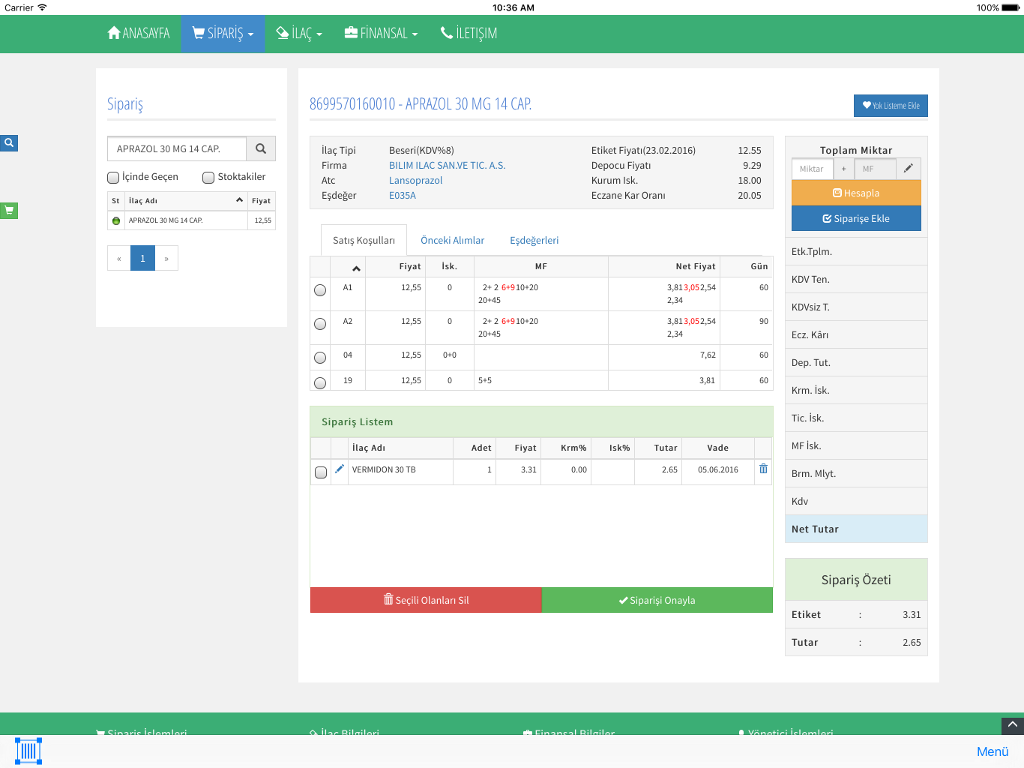Open the Menü link at bottom

coord(993,752)
